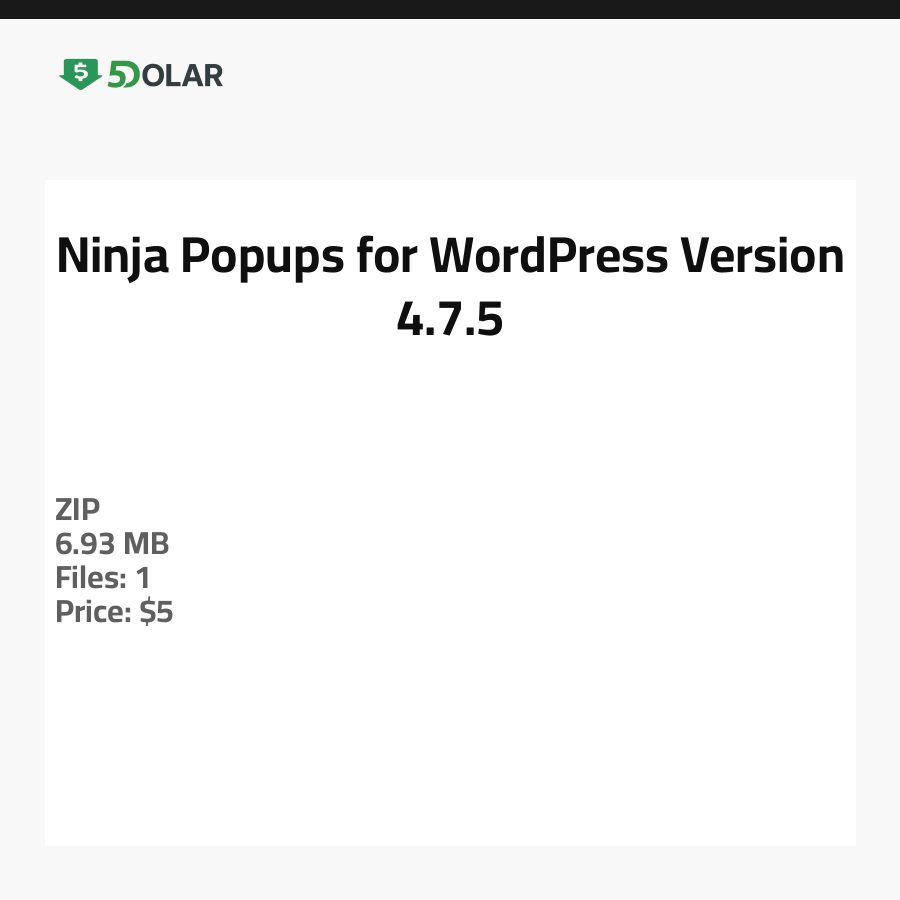Click the 4.7.5 version number
900x900 pixels.
450,320
